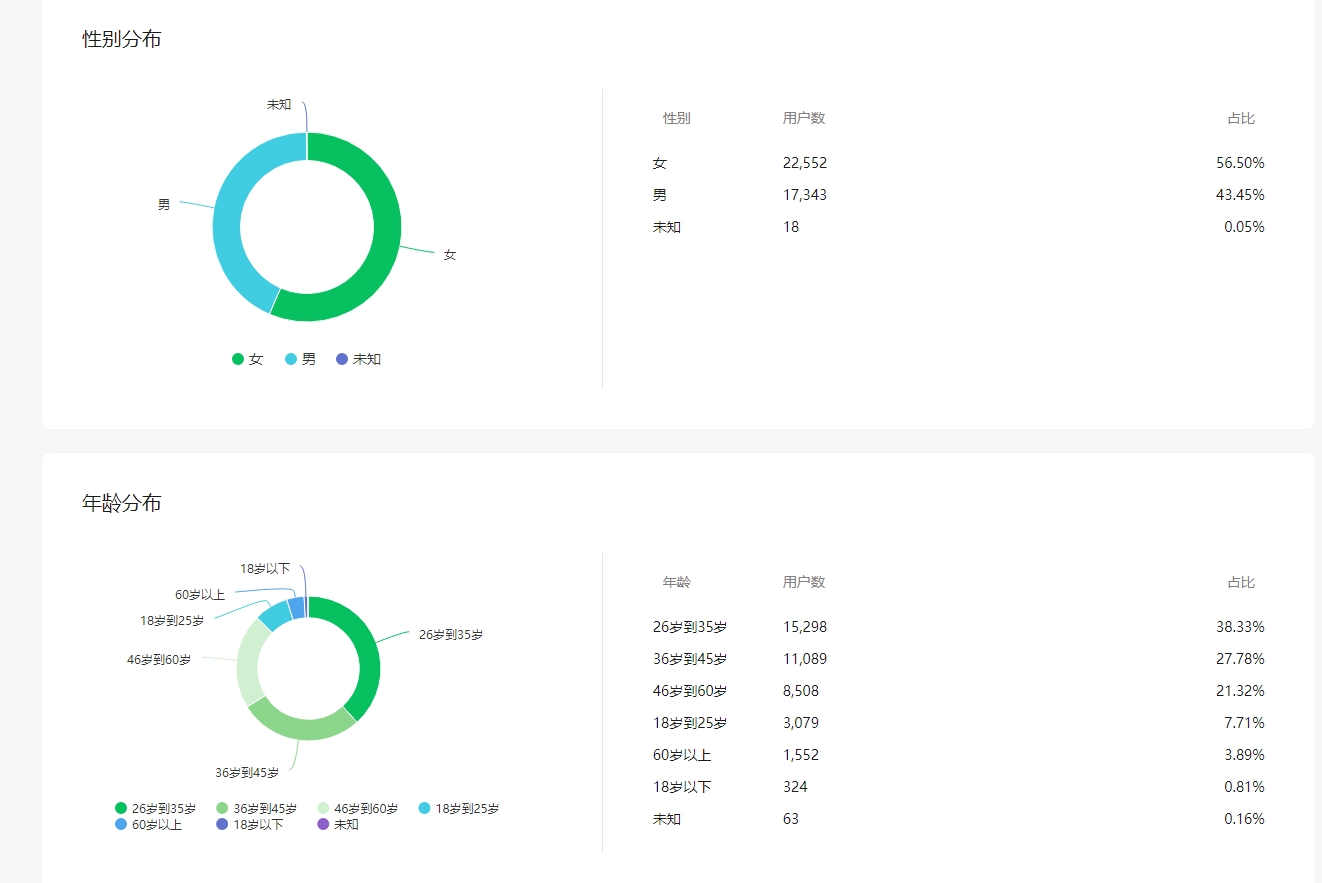The image size is (1322, 883).
Task: Click the 60岁以上 row in age table
Action: [x=958, y=755]
